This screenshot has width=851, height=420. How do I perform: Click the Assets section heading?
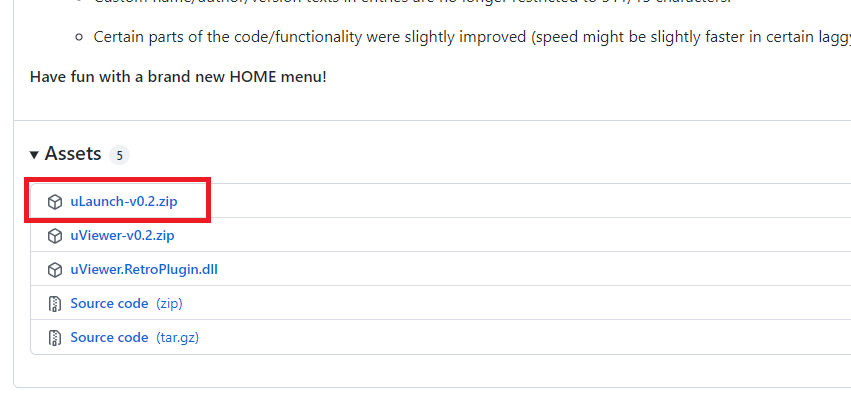point(73,154)
